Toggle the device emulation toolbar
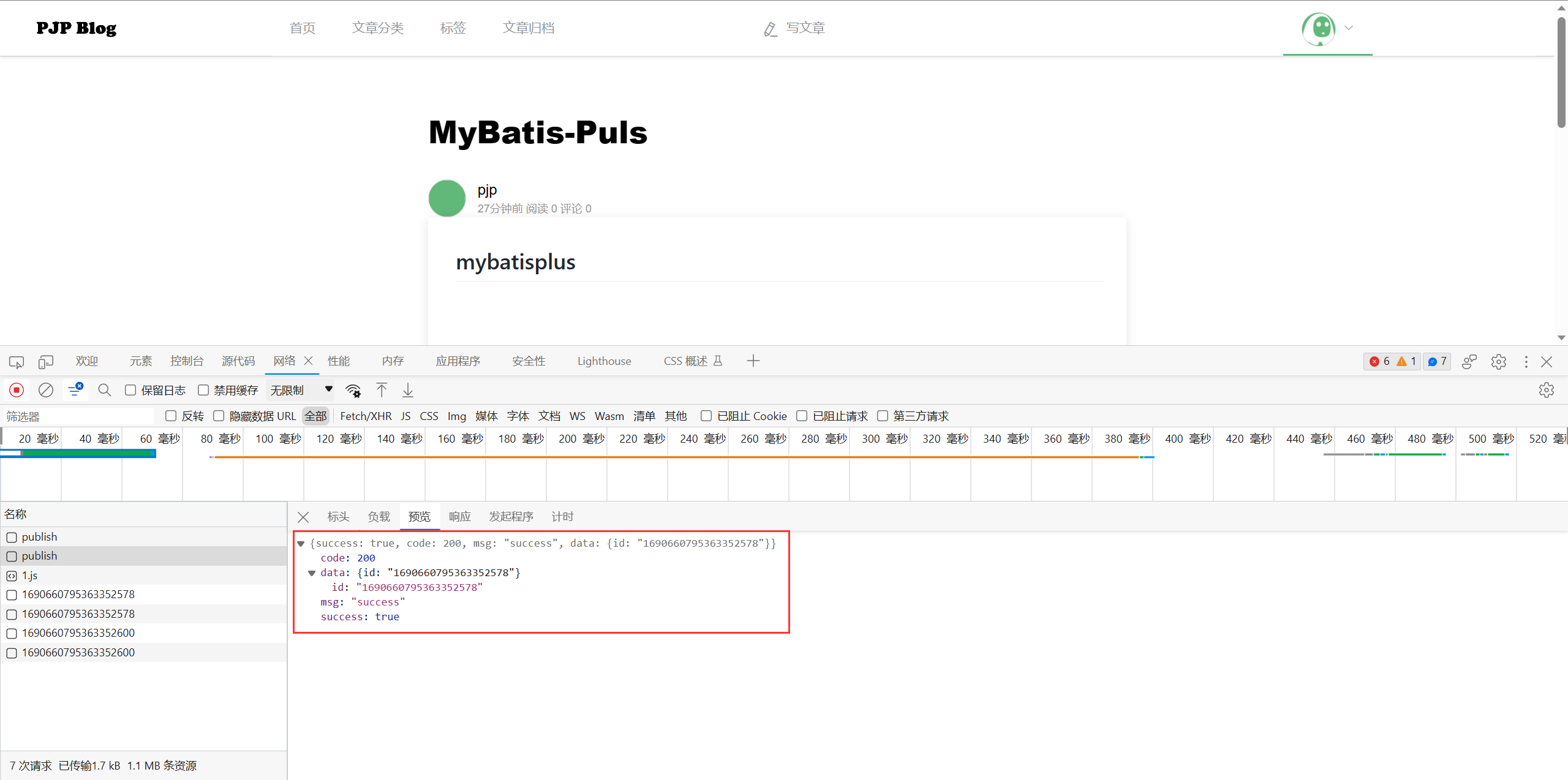 pos(46,361)
